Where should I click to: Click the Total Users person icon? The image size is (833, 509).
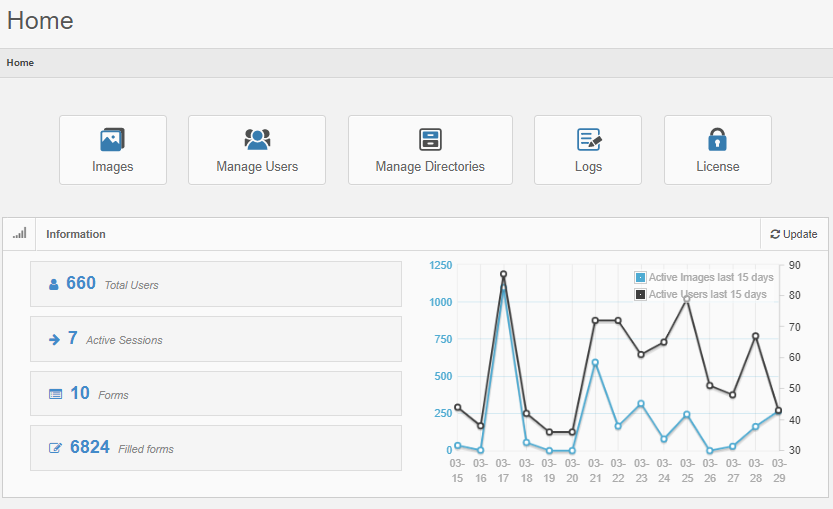click(54, 285)
